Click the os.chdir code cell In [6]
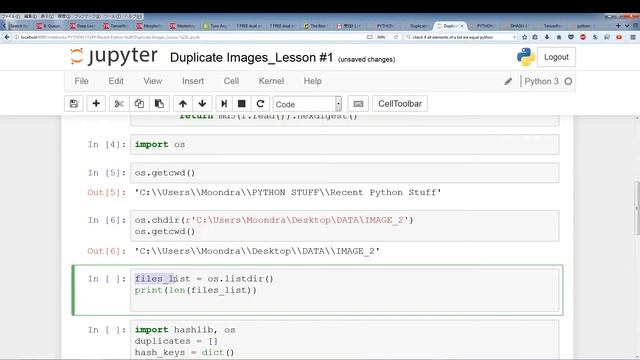The height and width of the screenshot is (360, 640). point(344,226)
